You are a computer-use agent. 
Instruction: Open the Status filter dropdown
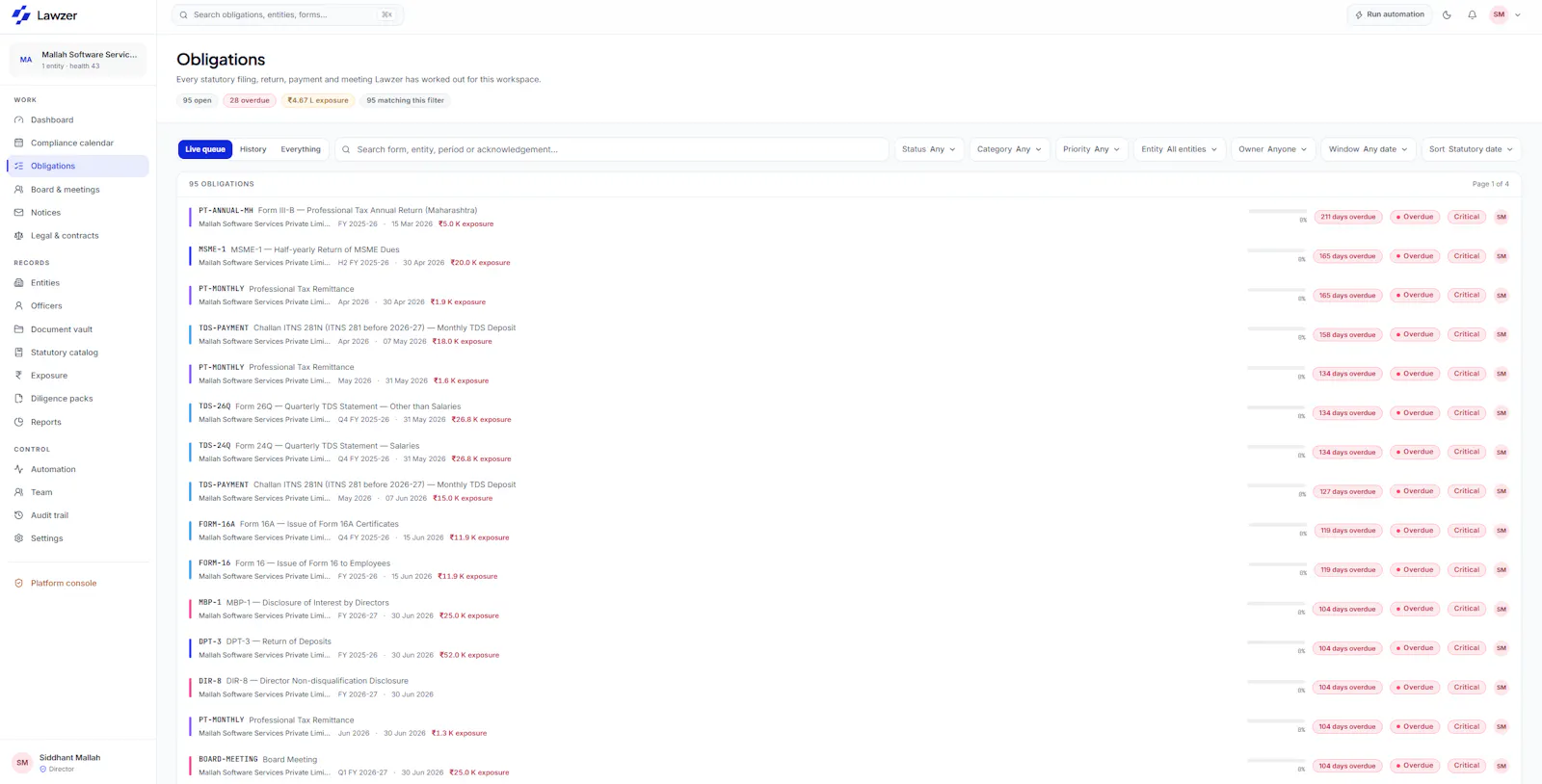click(x=929, y=149)
